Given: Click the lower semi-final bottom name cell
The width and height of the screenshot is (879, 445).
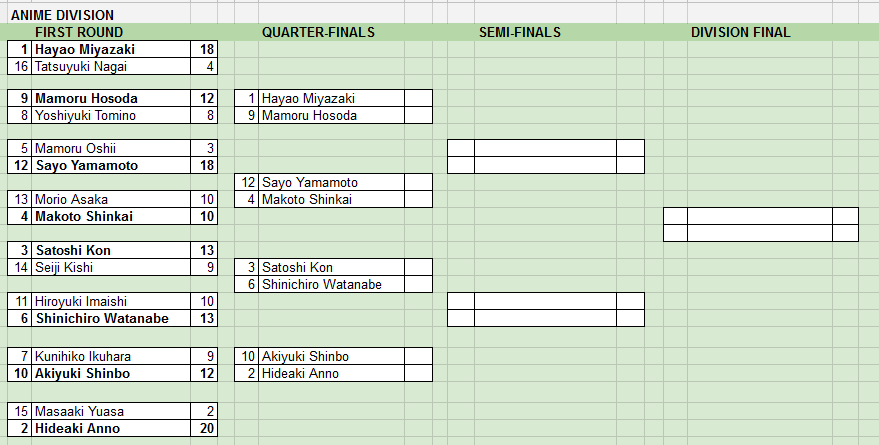Looking at the screenshot, I should click(545, 318).
